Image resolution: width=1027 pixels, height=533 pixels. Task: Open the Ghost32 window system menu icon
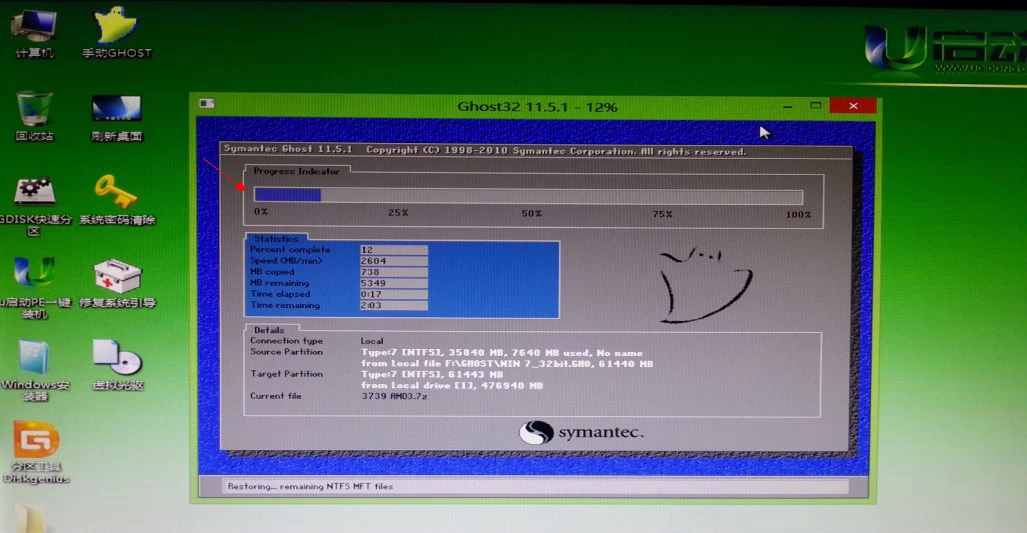[x=206, y=104]
